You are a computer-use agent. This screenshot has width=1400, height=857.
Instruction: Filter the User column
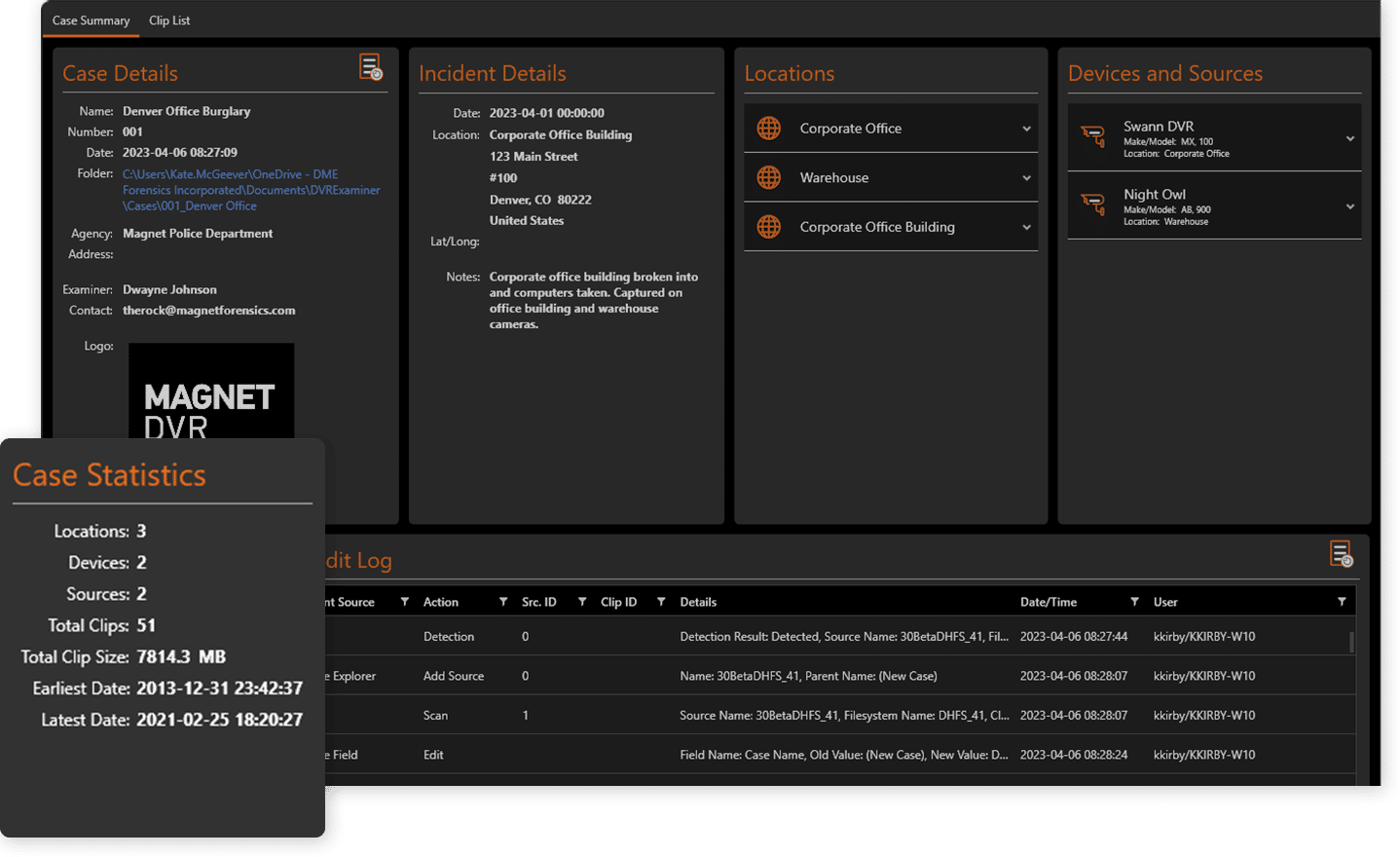[1342, 602]
